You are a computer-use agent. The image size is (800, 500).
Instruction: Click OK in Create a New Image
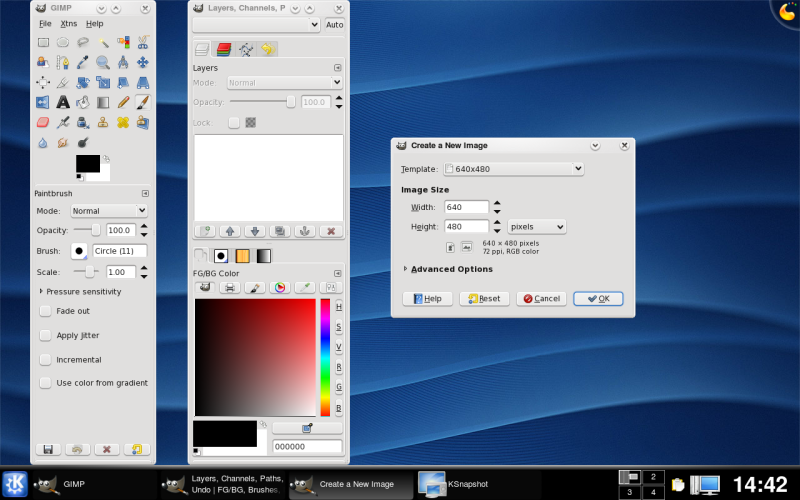598,298
